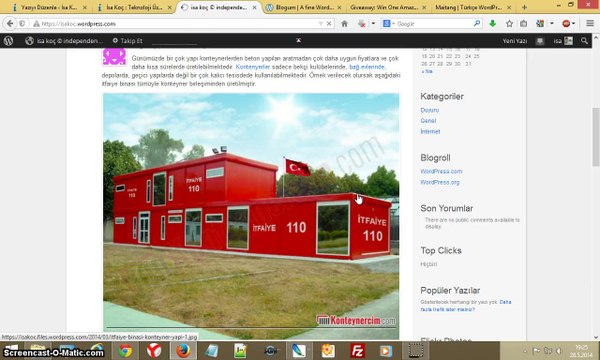Click the Adblock red stop icon
600x360 pixels.
point(566,24)
